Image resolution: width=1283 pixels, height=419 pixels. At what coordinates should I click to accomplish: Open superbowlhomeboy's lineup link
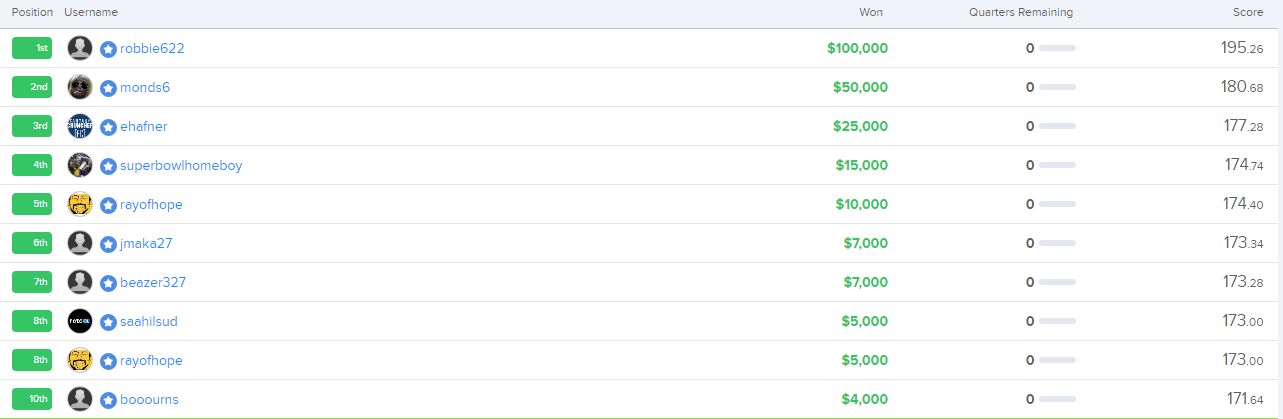[x=181, y=165]
